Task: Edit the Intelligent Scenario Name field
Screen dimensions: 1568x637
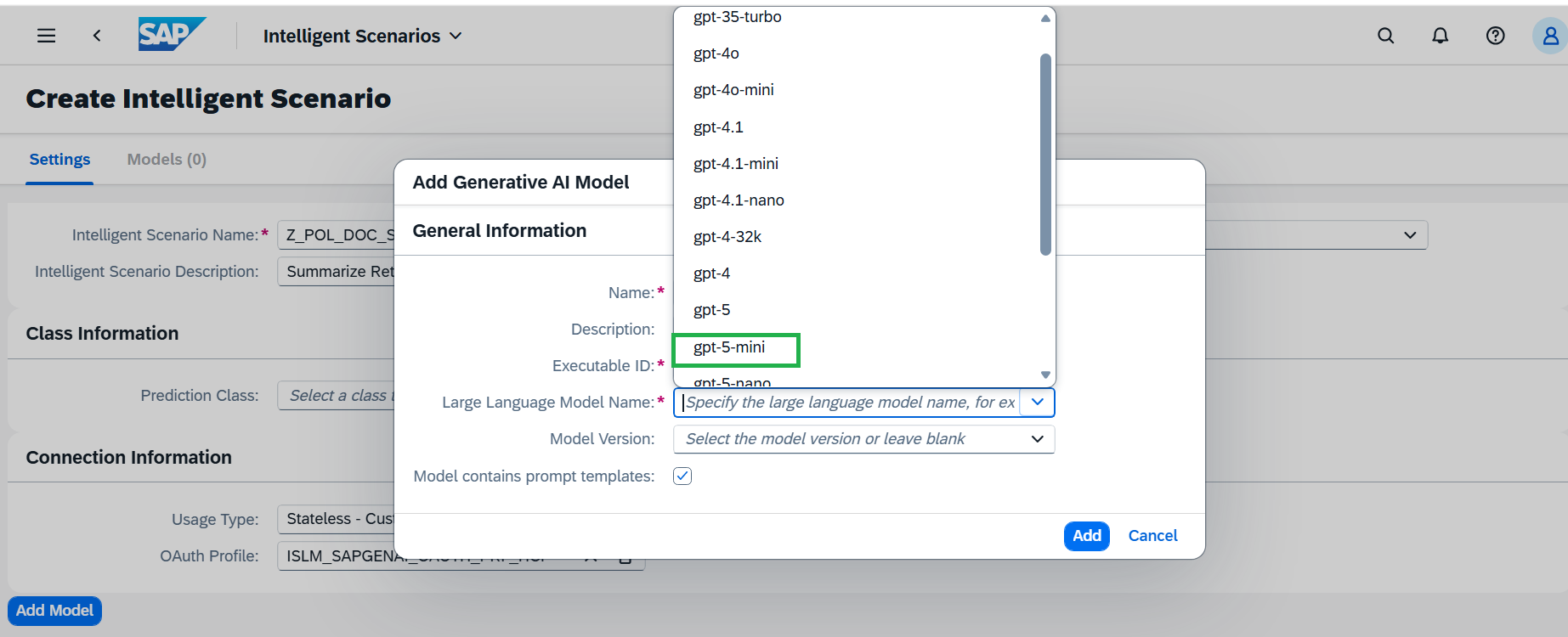Action: point(337,234)
